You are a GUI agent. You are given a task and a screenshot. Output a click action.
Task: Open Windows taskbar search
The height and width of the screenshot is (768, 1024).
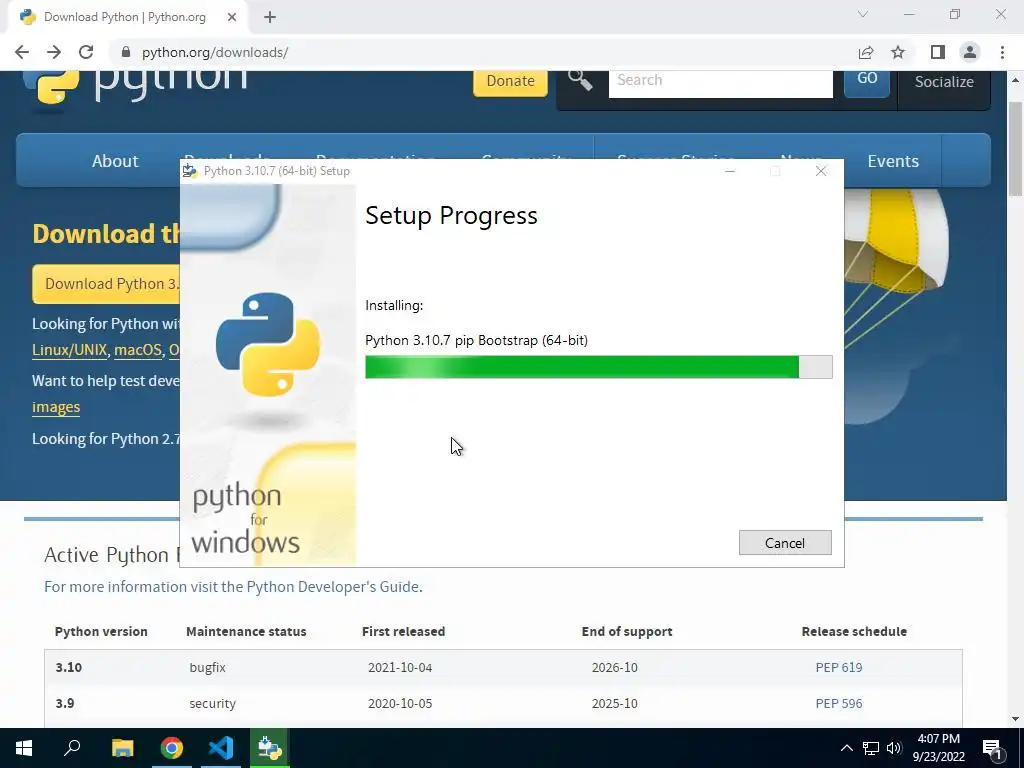72,748
